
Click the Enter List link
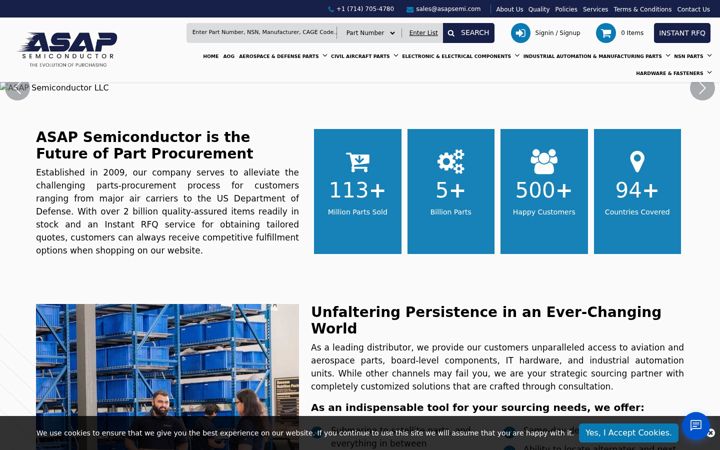click(x=423, y=33)
